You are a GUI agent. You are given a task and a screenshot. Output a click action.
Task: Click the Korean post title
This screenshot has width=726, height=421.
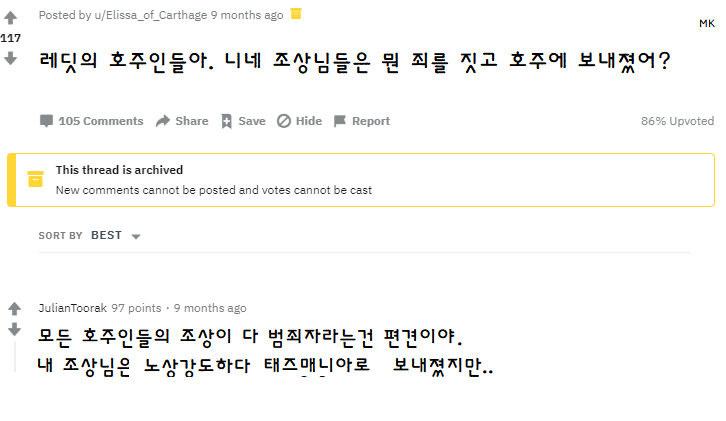click(x=355, y=62)
